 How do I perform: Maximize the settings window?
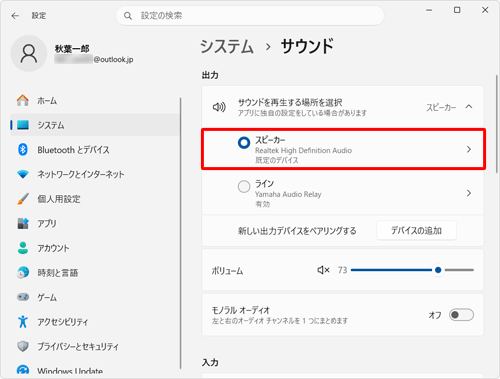(457, 10)
